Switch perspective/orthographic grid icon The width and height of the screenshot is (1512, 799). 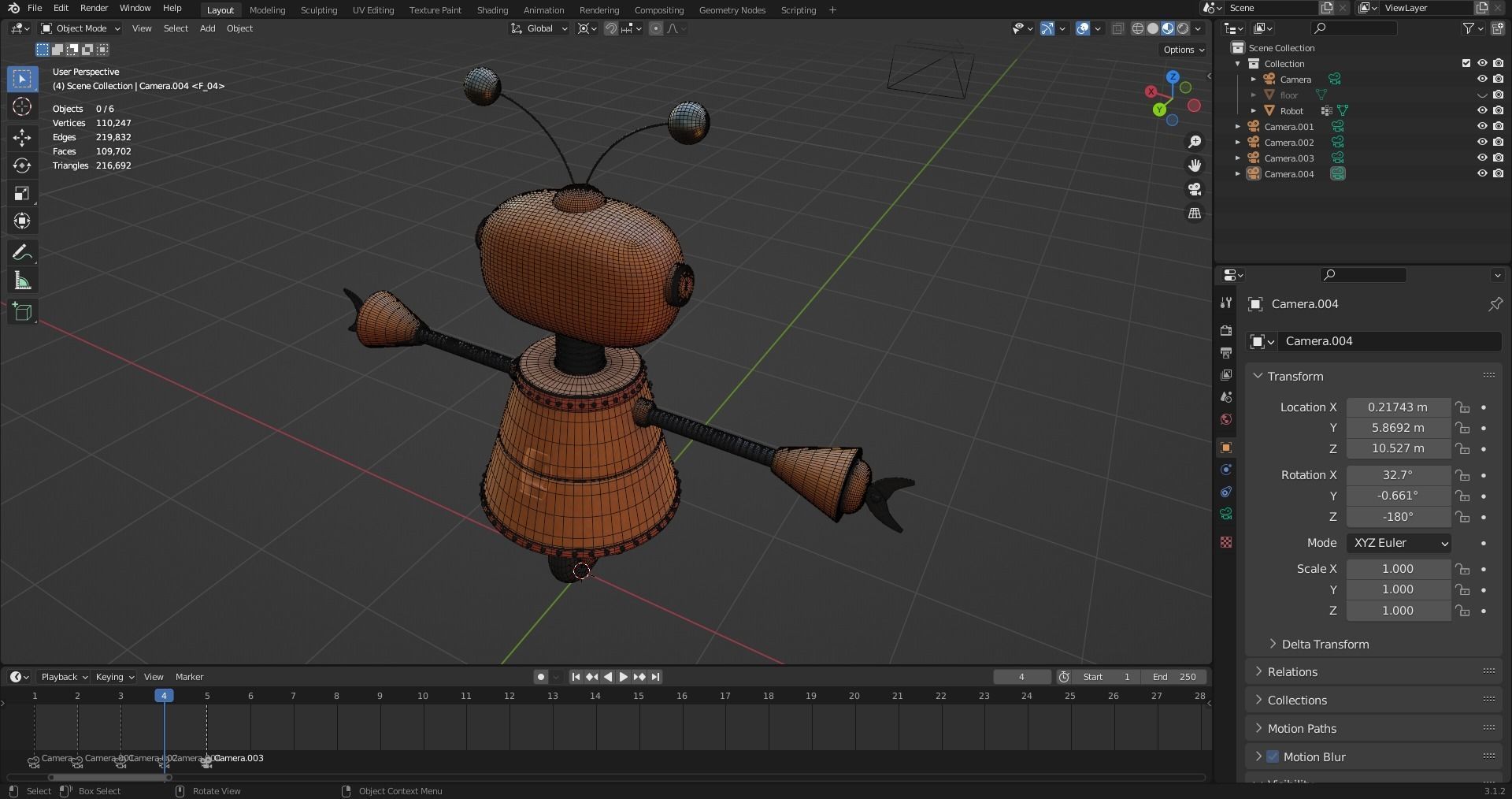pyautogui.click(x=1195, y=214)
